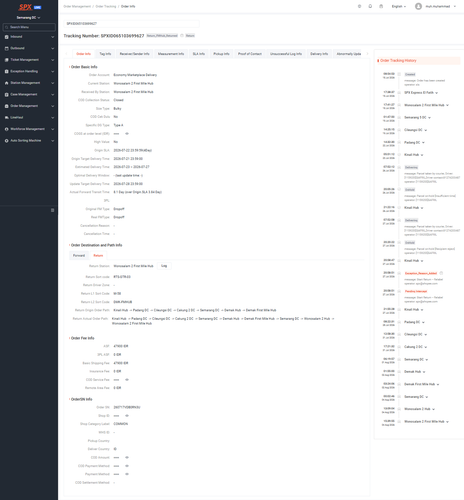This screenshot has width=464, height=500.
Task: Open the Semarang DC station selector
Action: pos(28,18)
